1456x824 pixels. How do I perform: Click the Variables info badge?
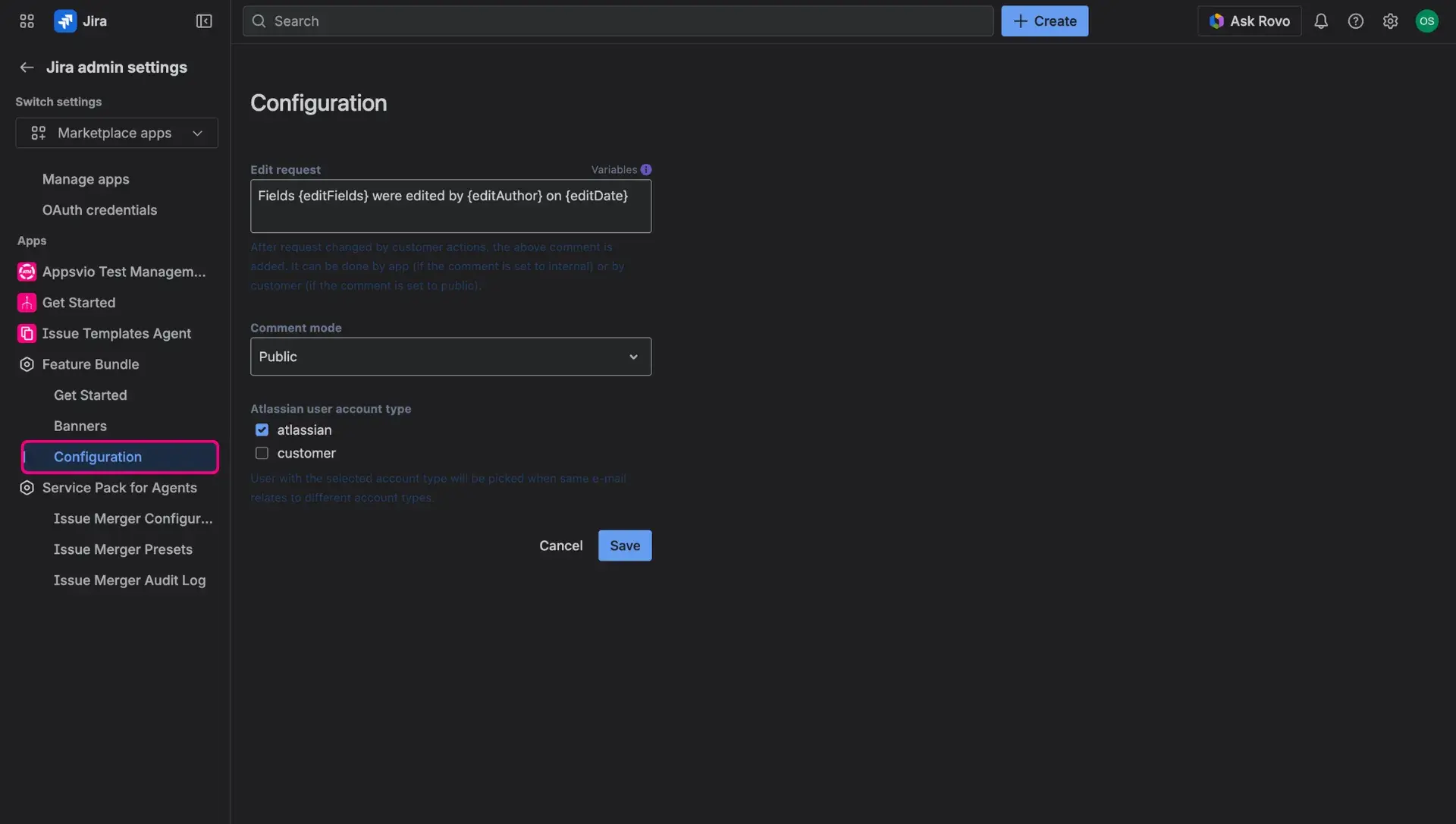[x=646, y=169]
